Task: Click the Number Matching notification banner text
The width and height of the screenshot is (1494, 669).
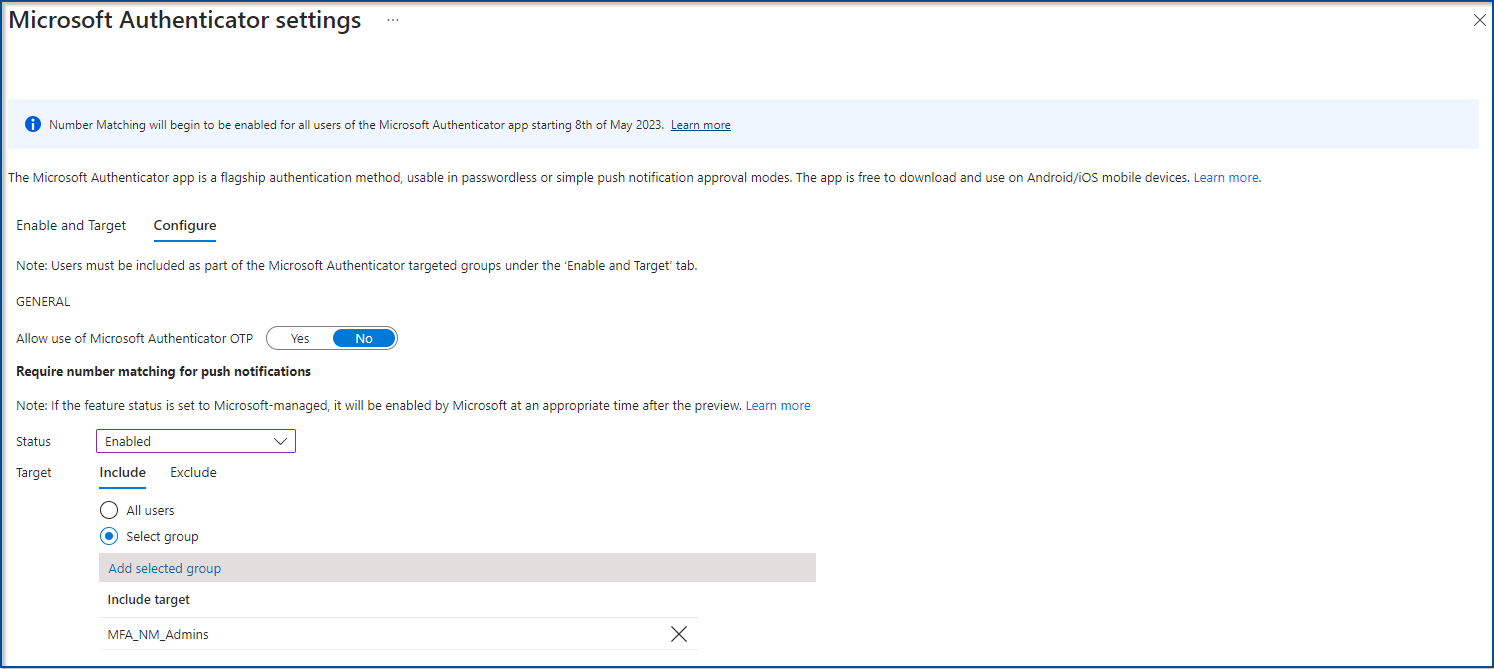Action: (x=355, y=125)
